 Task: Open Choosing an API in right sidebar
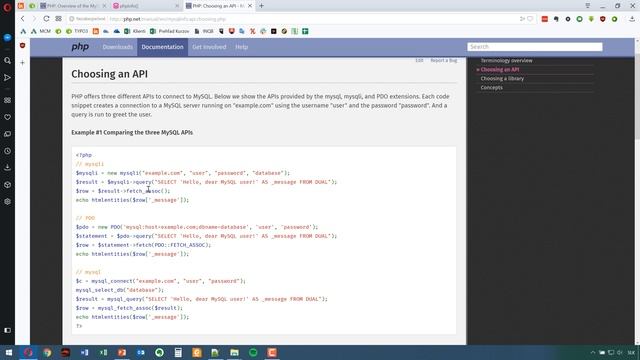(x=500, y=69)
